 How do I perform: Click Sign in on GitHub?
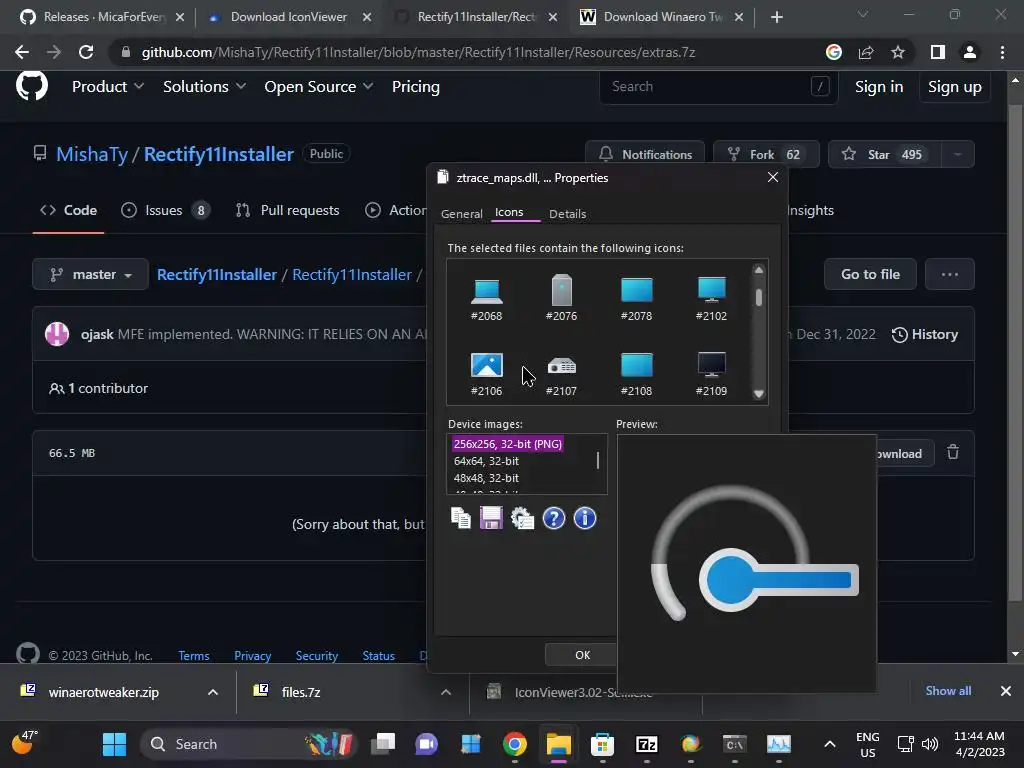879,87
